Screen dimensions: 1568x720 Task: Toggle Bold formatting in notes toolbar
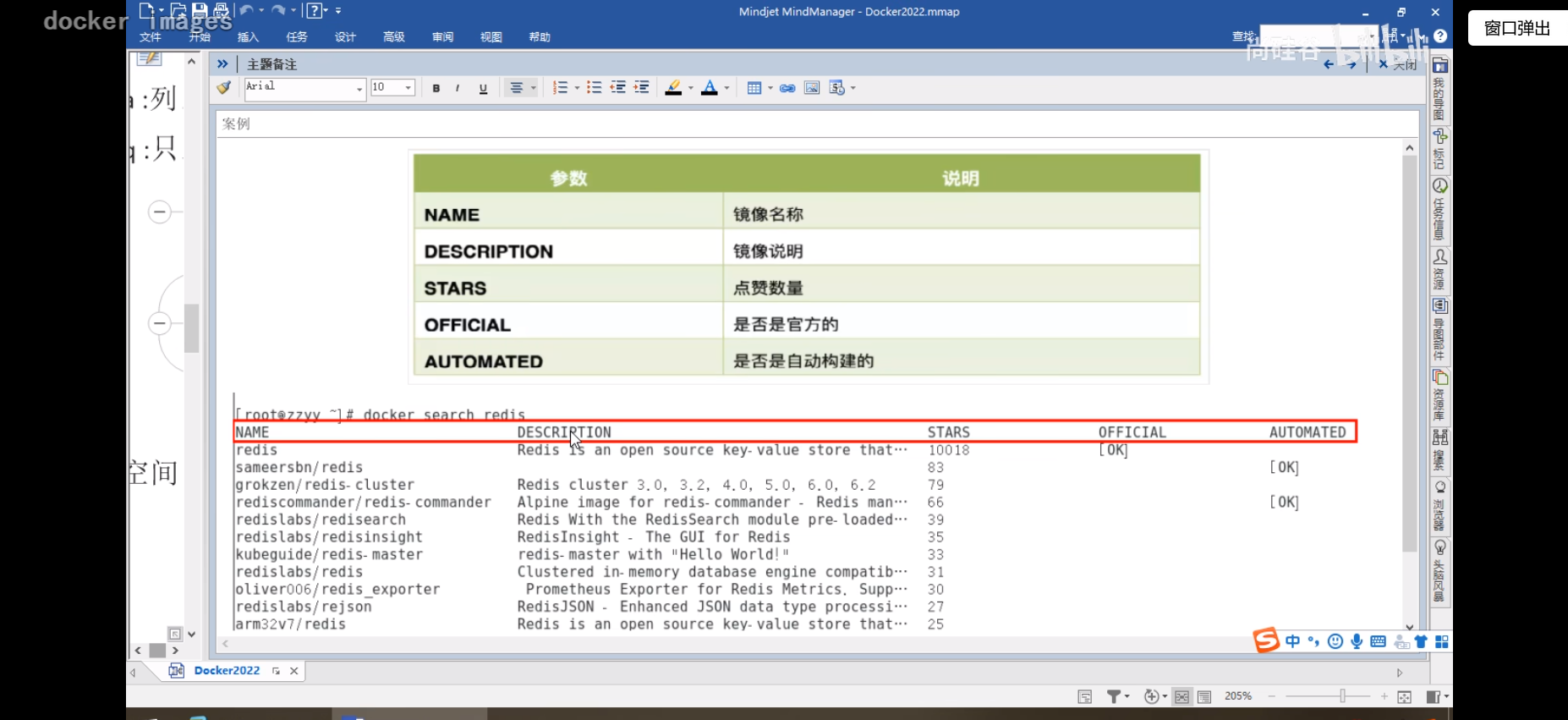pos(436,88)
